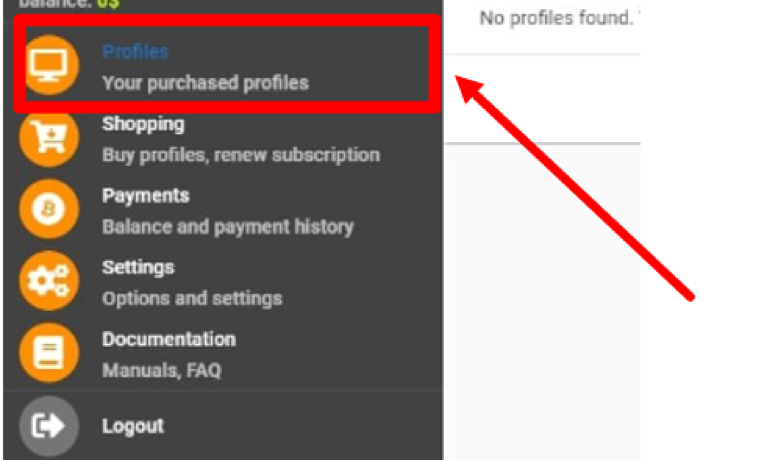This screenshot has width=766, height=460.
Task: Click the green balance amount
Action: 108,4
